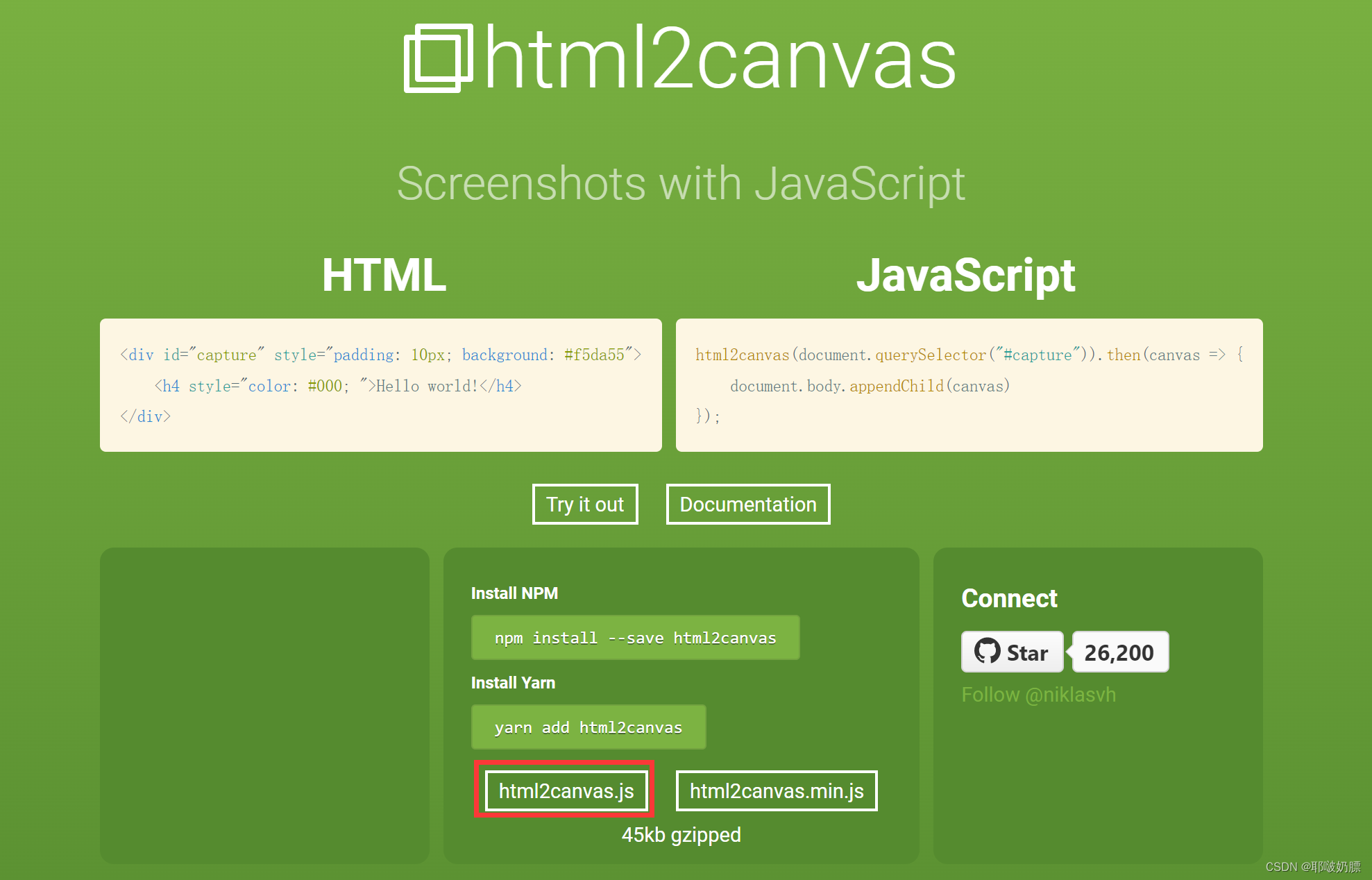Download html2canvas.js file
Viewport: 1372px width, 880px height.
click(x=566, y=790)
